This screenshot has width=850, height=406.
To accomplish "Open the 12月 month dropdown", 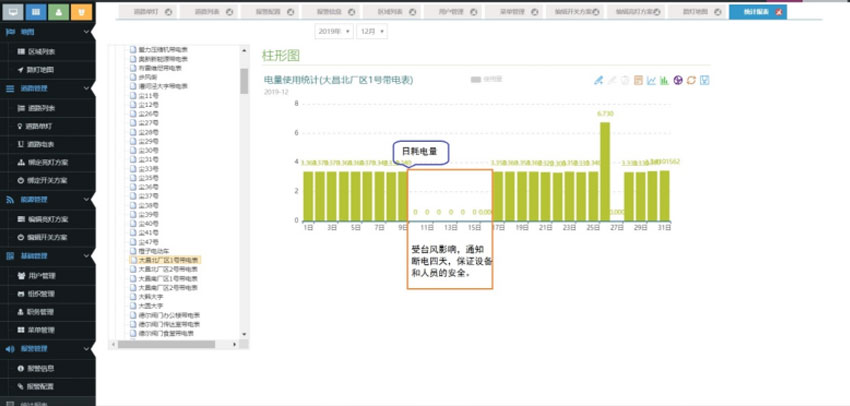I will (367, 32).
